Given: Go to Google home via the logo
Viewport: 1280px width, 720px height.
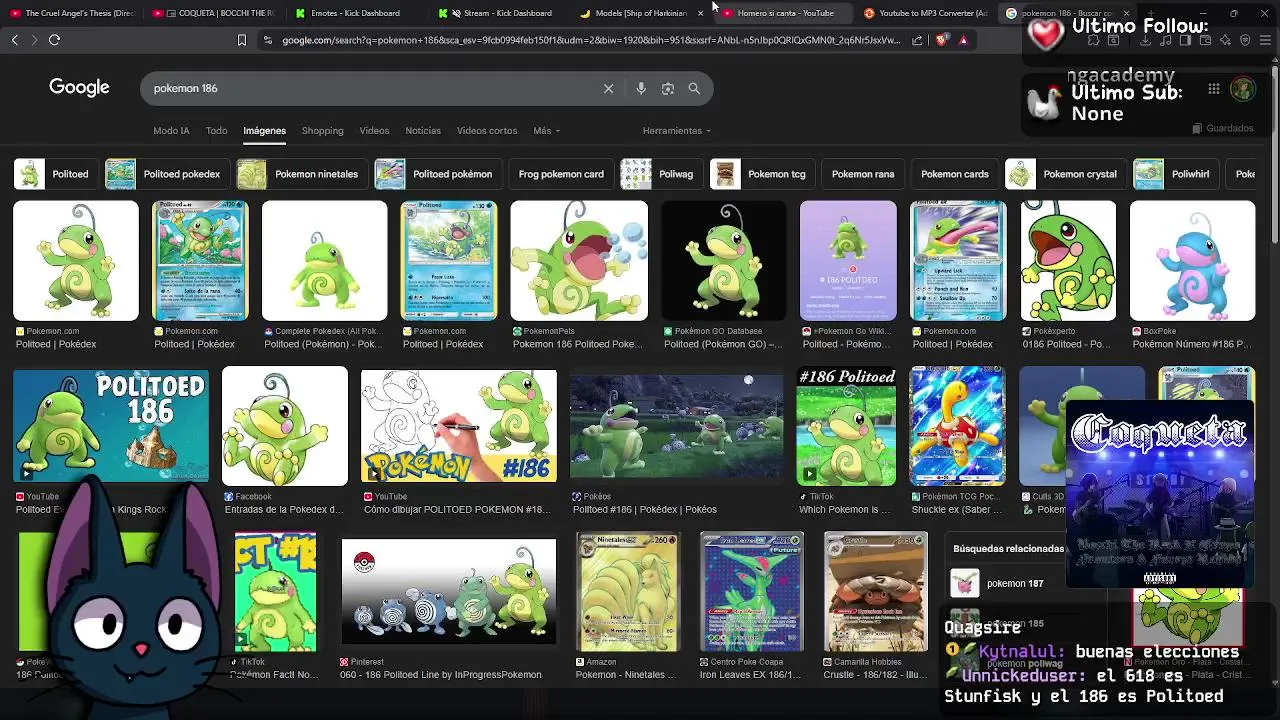Looking at the screenshot, I should point(79,87).
